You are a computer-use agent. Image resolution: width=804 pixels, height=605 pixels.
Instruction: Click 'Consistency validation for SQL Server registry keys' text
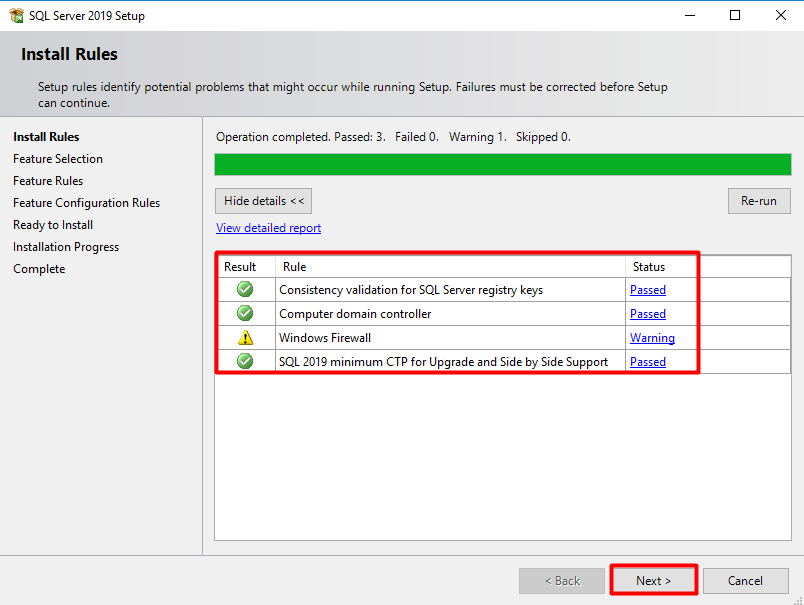[x=411, y=290]
